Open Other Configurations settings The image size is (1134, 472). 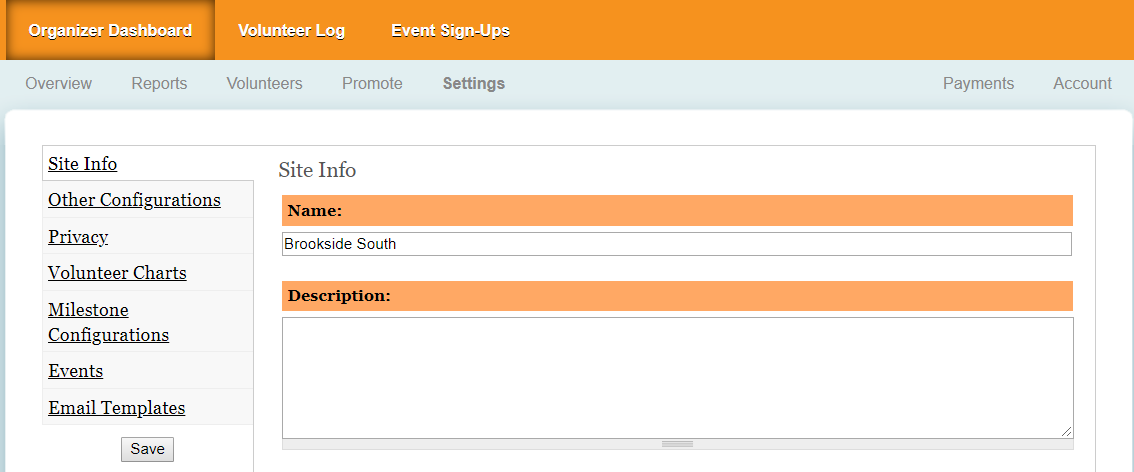pyautogui.click(x=134, y=200)
